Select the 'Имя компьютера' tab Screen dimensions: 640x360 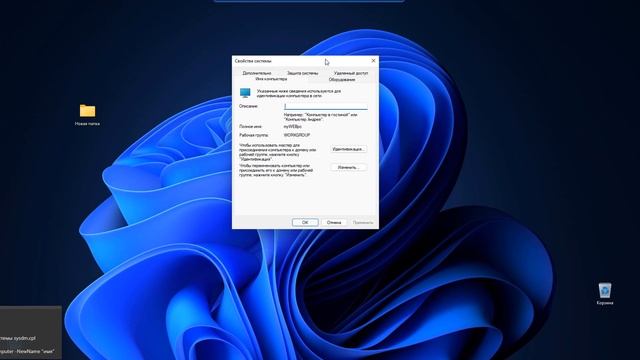tap(271, 79)
